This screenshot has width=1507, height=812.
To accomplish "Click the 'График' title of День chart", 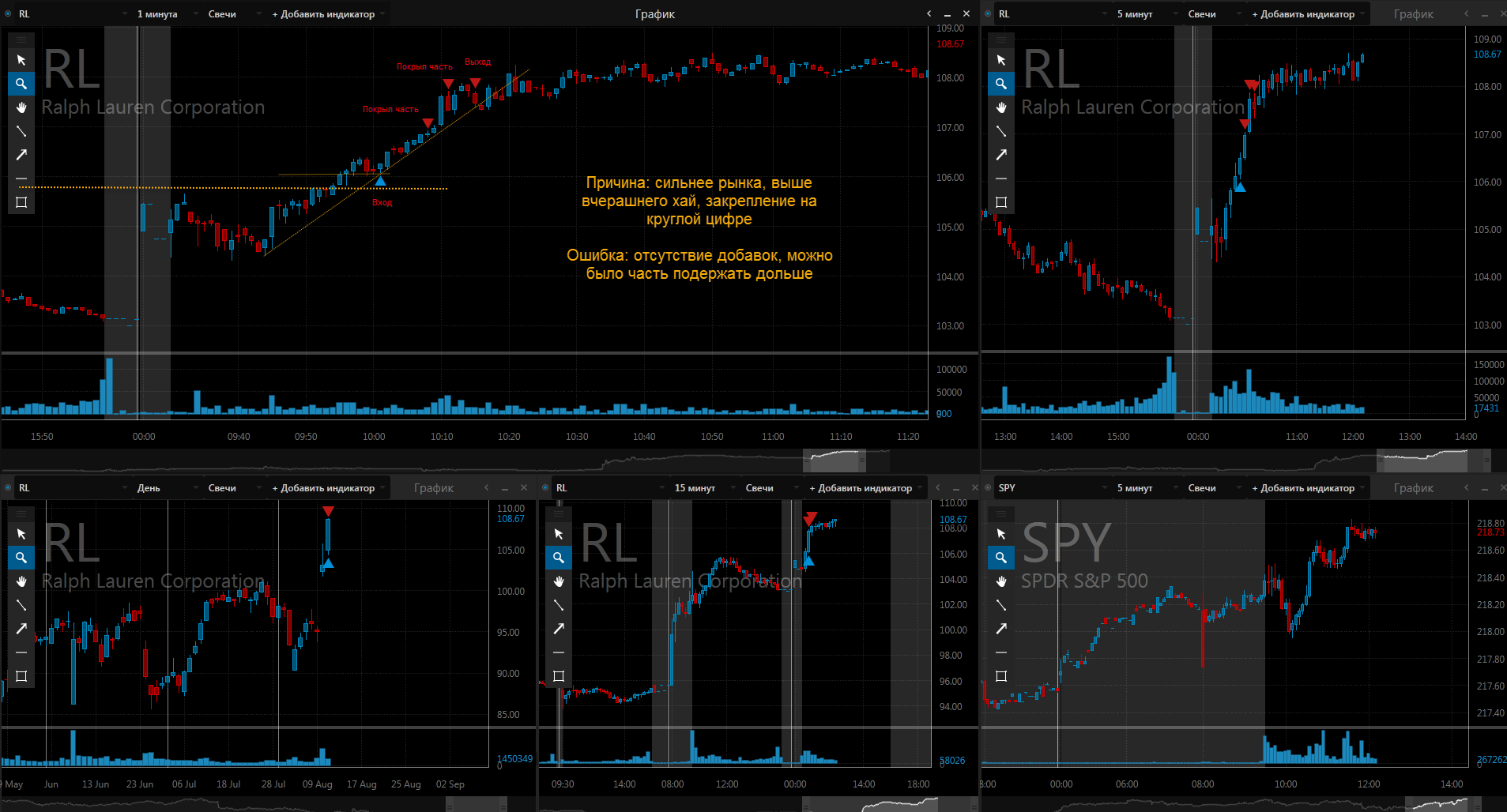I will [434, 488].
